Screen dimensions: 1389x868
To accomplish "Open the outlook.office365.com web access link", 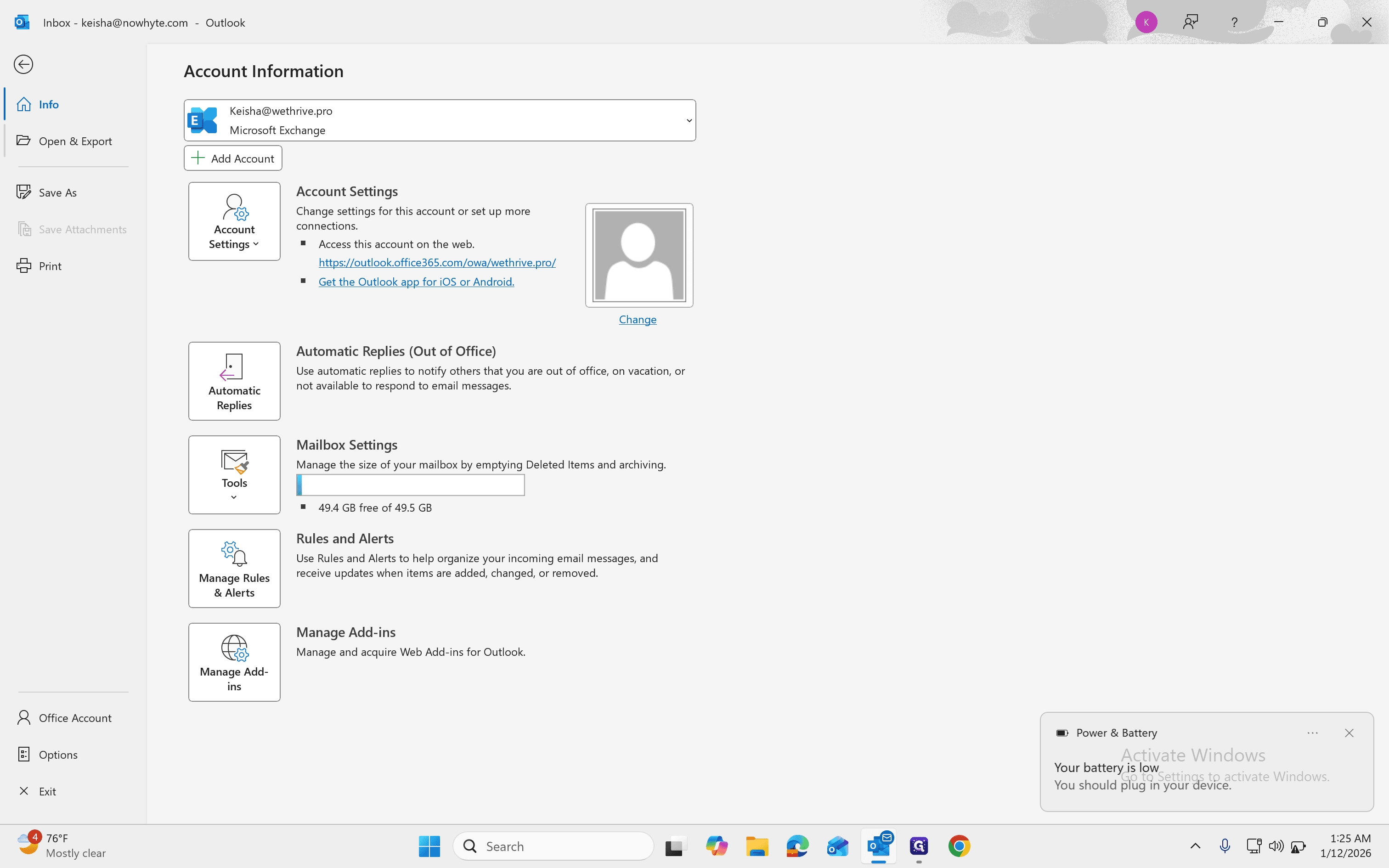I will point(437,262).
